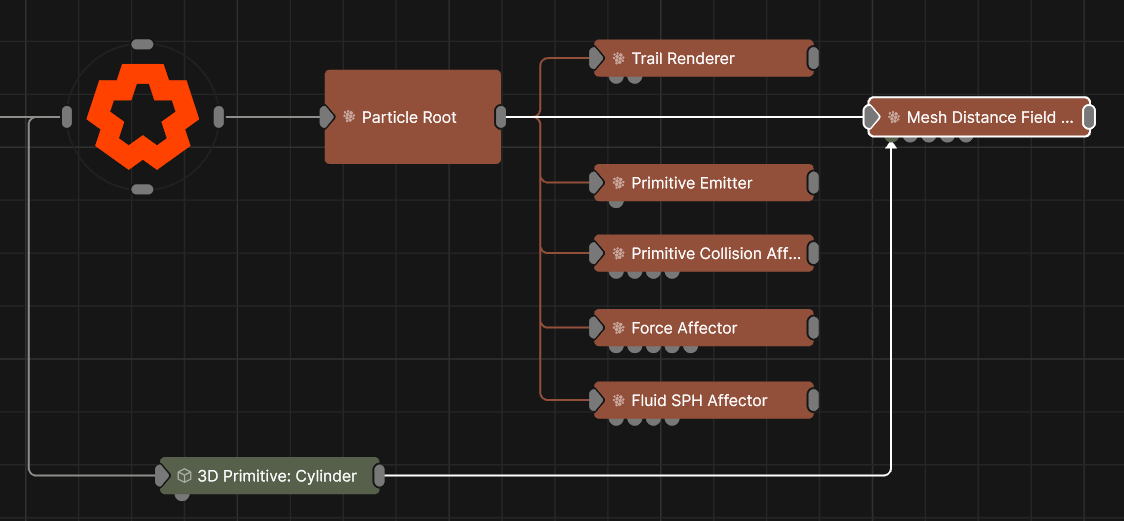The width and height of the screenshot is (1124, 521).
Task: Click the Mesh Distance Field node icon
Action: [894, 118]
